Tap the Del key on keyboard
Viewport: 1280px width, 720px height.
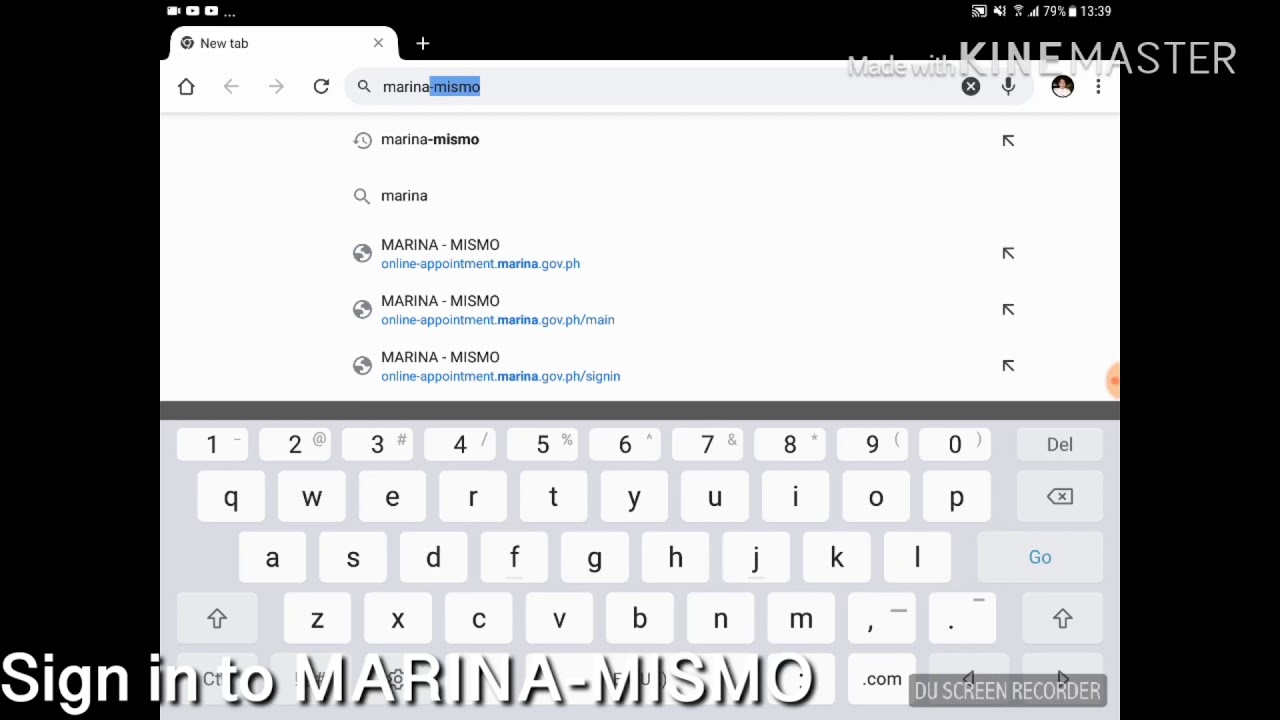[x=1060, y=444]
